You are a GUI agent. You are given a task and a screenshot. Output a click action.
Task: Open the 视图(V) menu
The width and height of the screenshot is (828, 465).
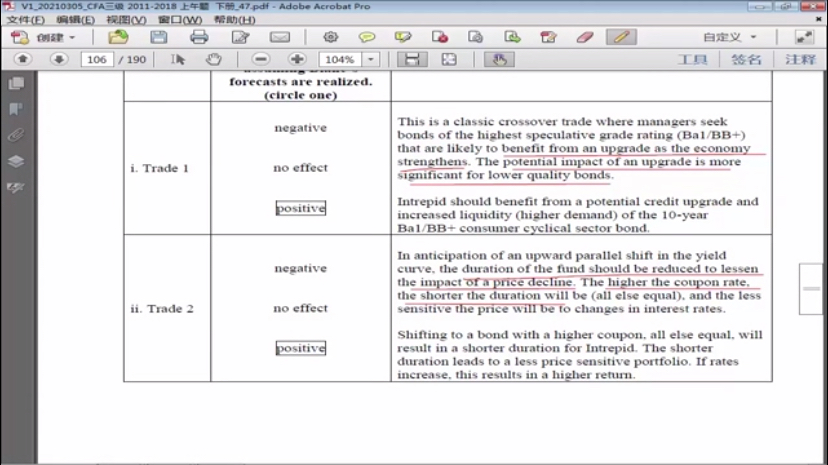point(126,19)
